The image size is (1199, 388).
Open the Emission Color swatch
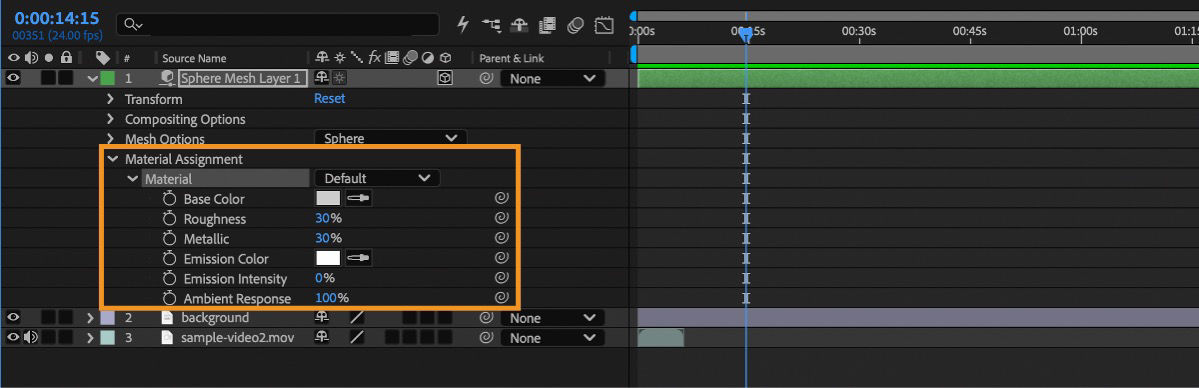[328, 258]
